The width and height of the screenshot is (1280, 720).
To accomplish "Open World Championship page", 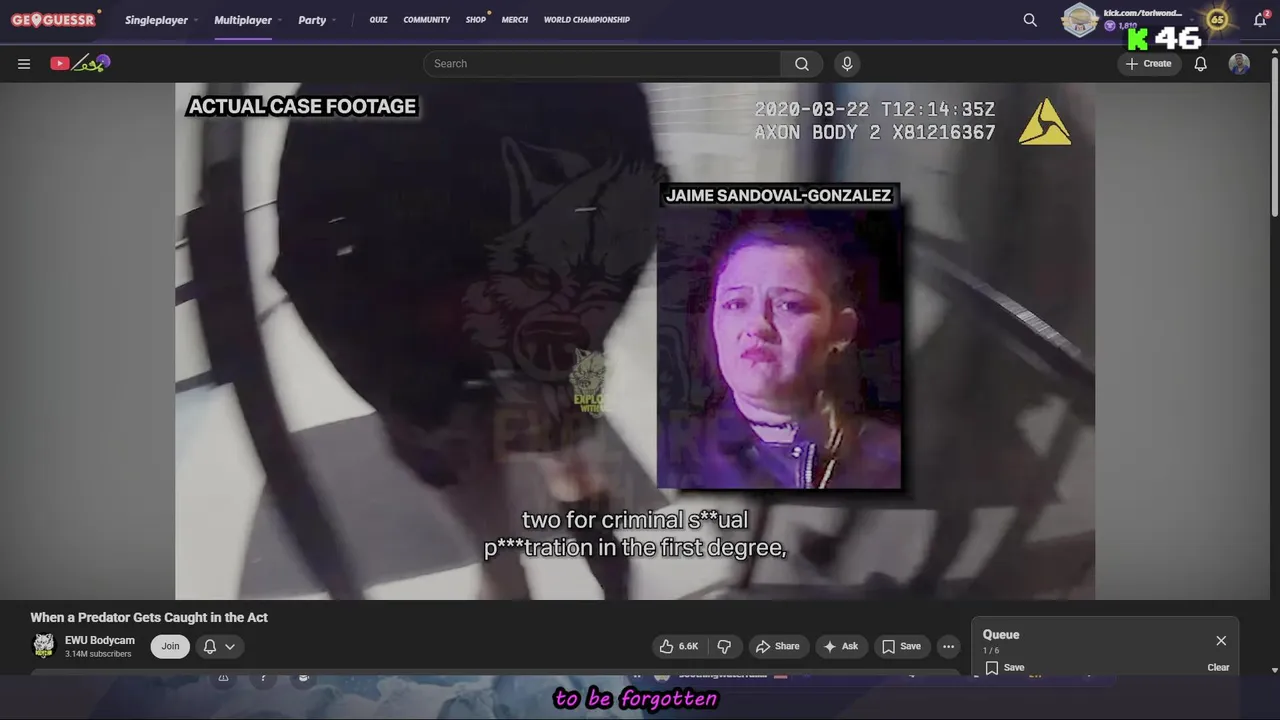I will [x=587, y=20].
